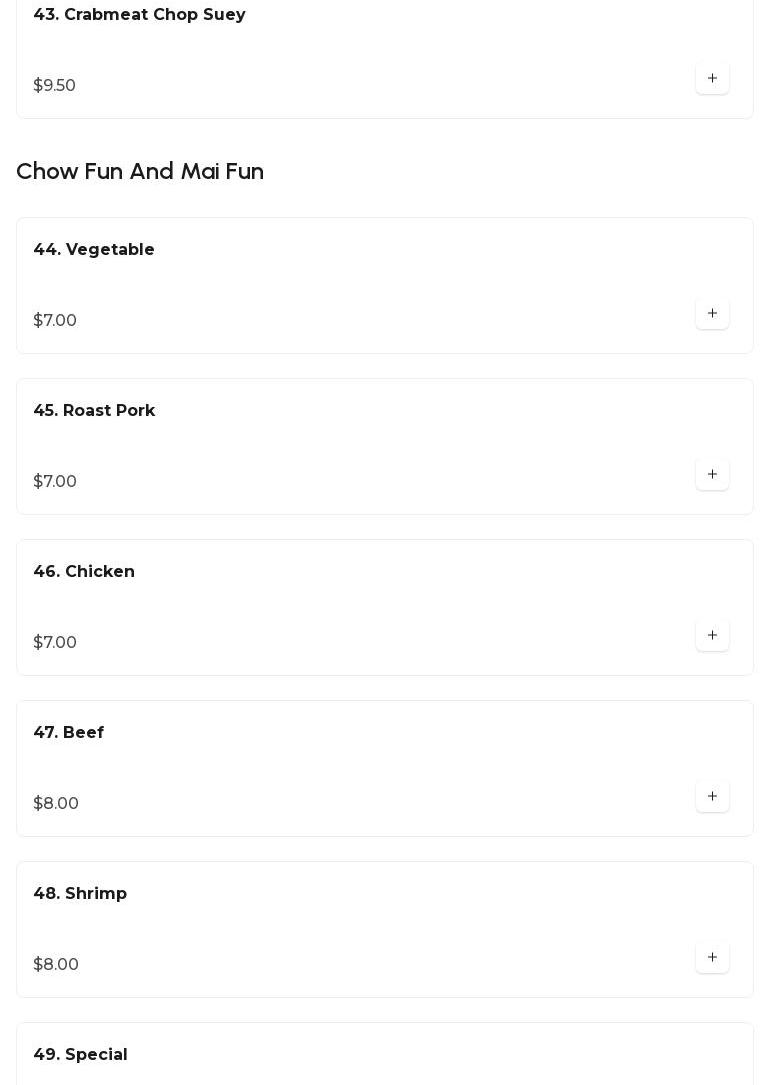770x1085 pixels.
Task: Click the $7.00 price under 46. Chicken
Action: tap(55, 643)
